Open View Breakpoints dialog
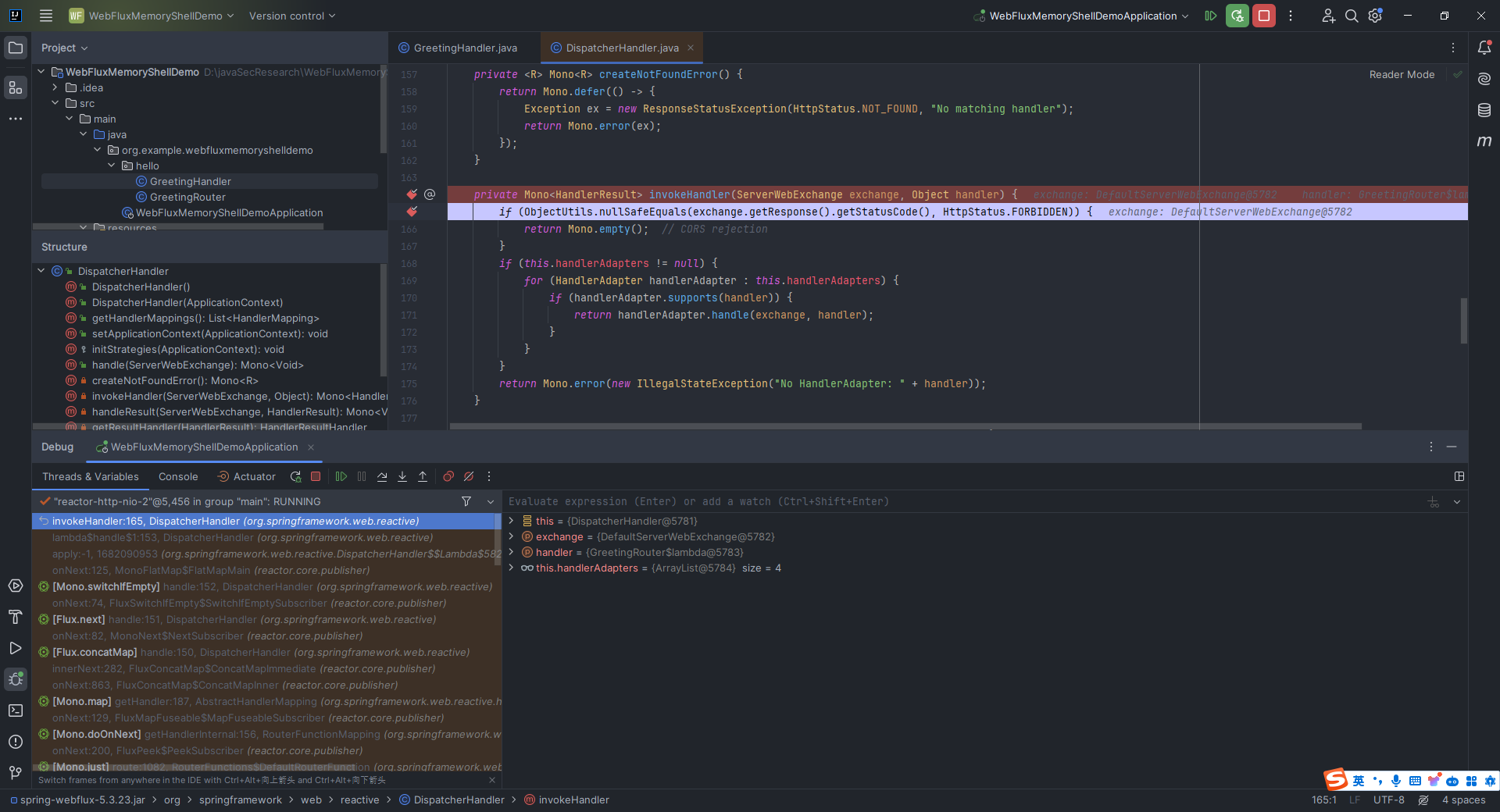This screenshot has width=1500, height=812. coord(448,476)
